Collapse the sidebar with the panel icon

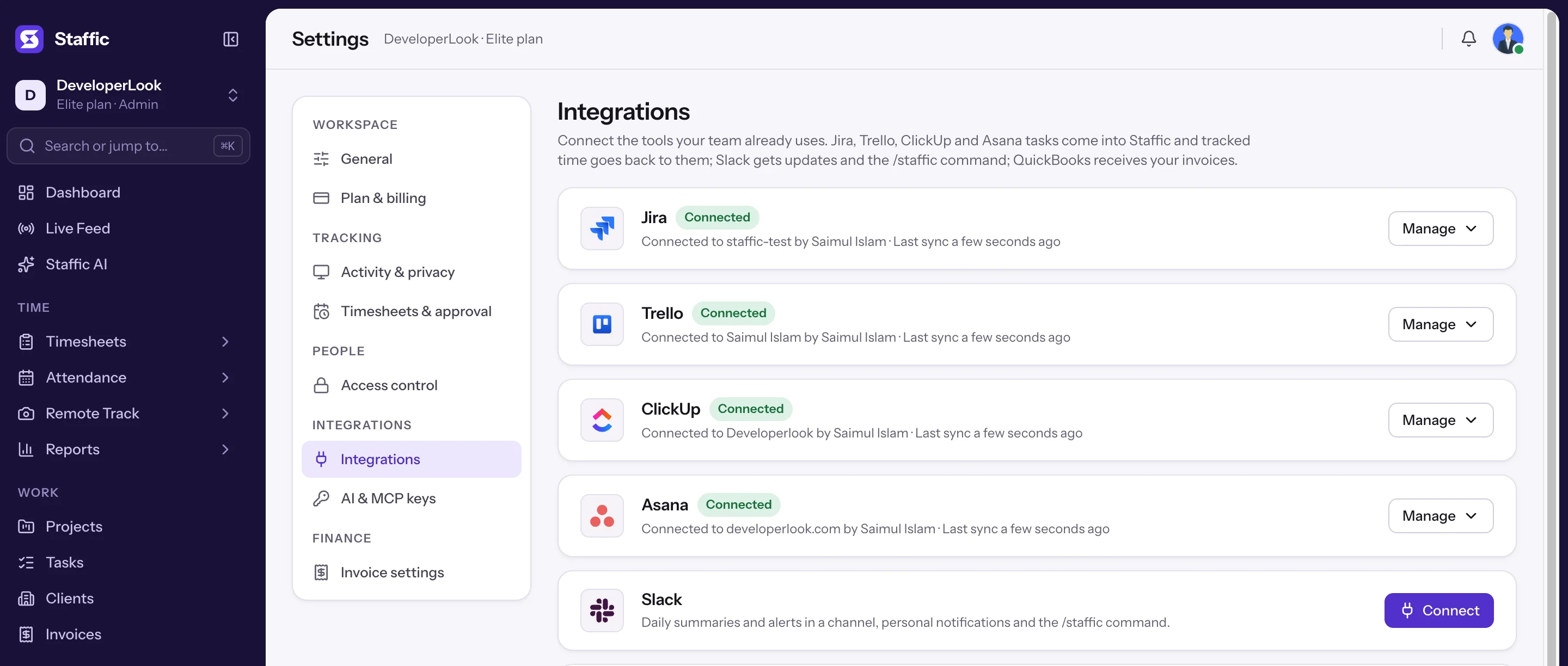click(231, 39)
